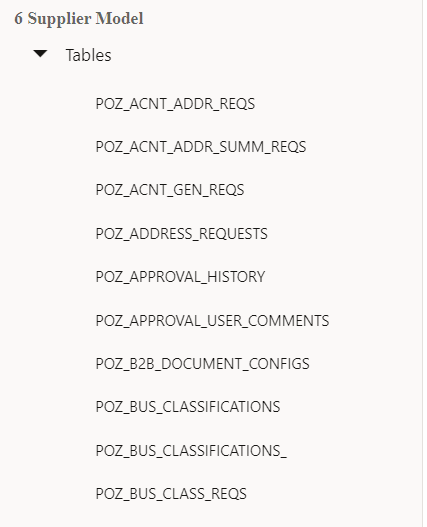Collapse the Tables tree with the triangle arrow
Viewport: 427px width, 527px height.
[40, 54]
